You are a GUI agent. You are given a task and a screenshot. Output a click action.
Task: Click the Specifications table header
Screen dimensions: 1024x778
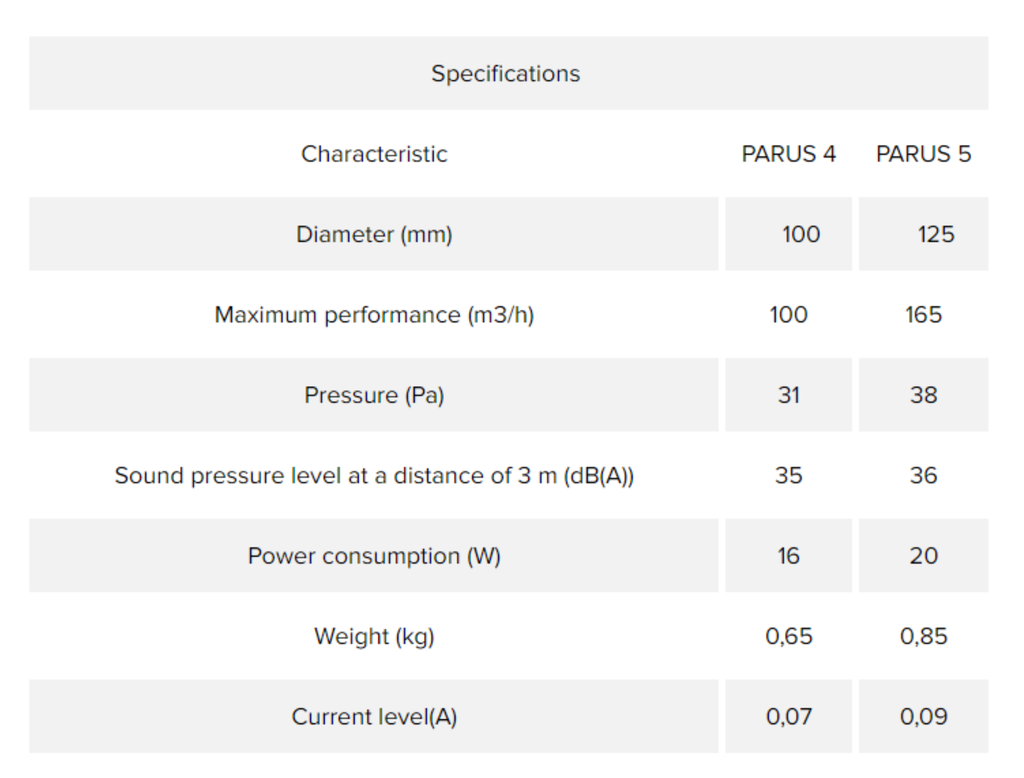point(505,73)
